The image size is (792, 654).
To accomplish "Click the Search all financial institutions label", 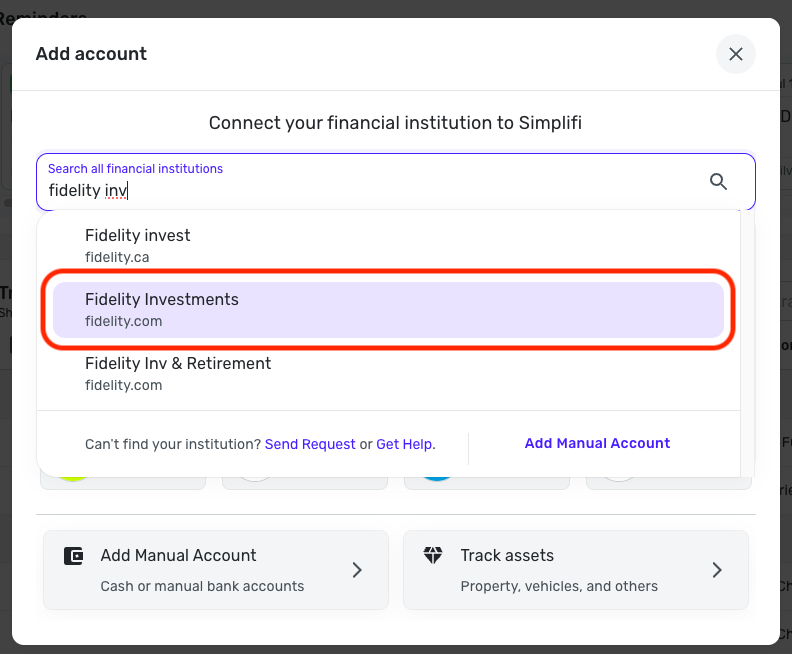I will point(135,169).
